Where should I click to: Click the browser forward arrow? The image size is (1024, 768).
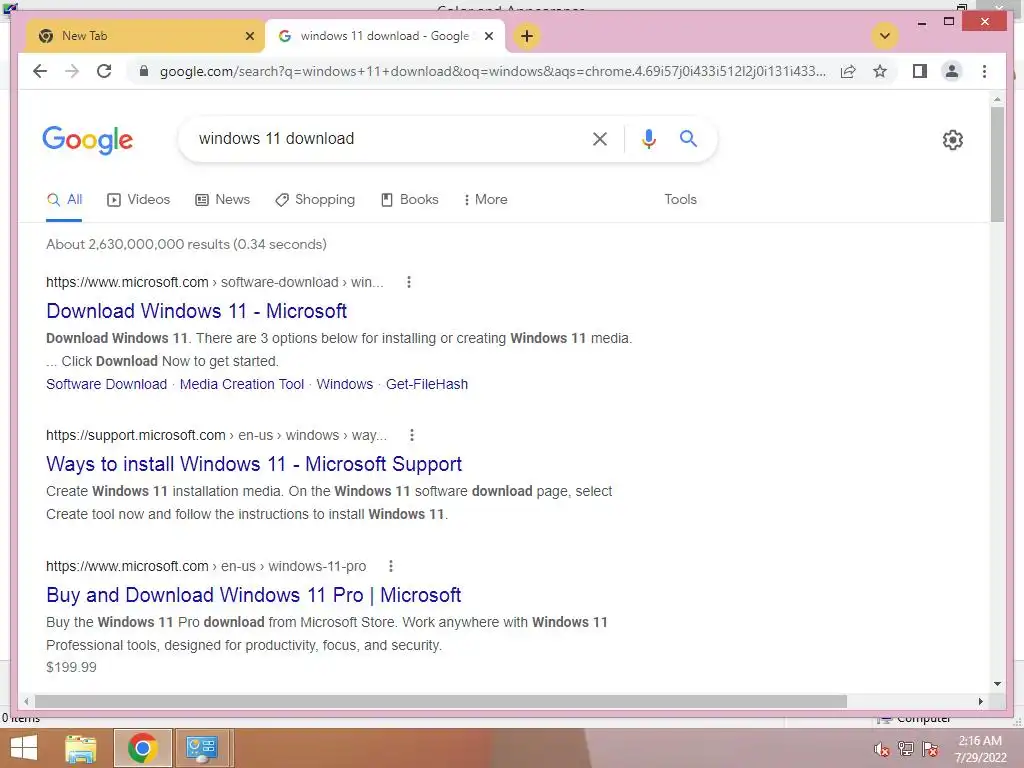point(72,71)
